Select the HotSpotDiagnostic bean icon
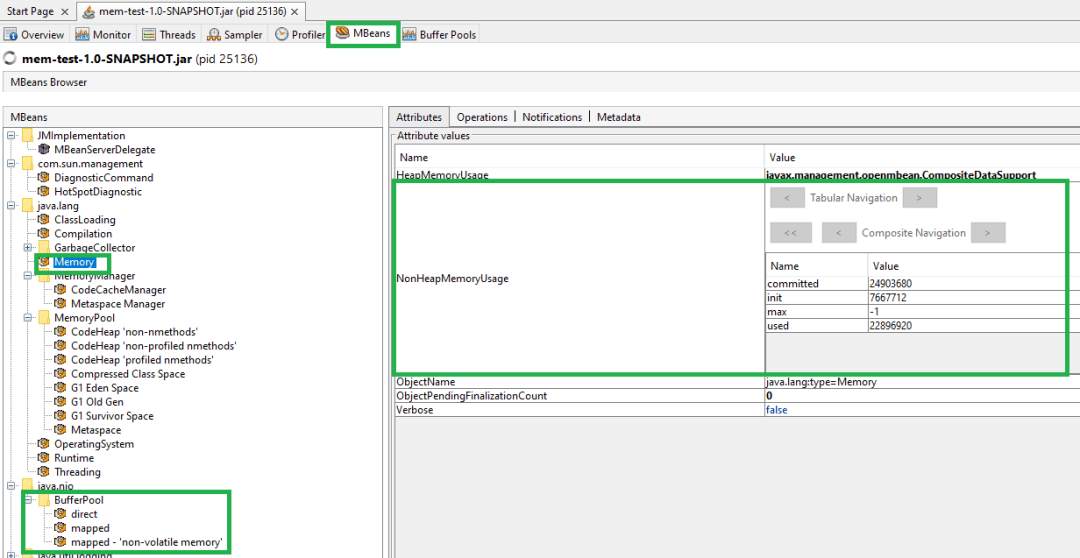 pos(44,192)
